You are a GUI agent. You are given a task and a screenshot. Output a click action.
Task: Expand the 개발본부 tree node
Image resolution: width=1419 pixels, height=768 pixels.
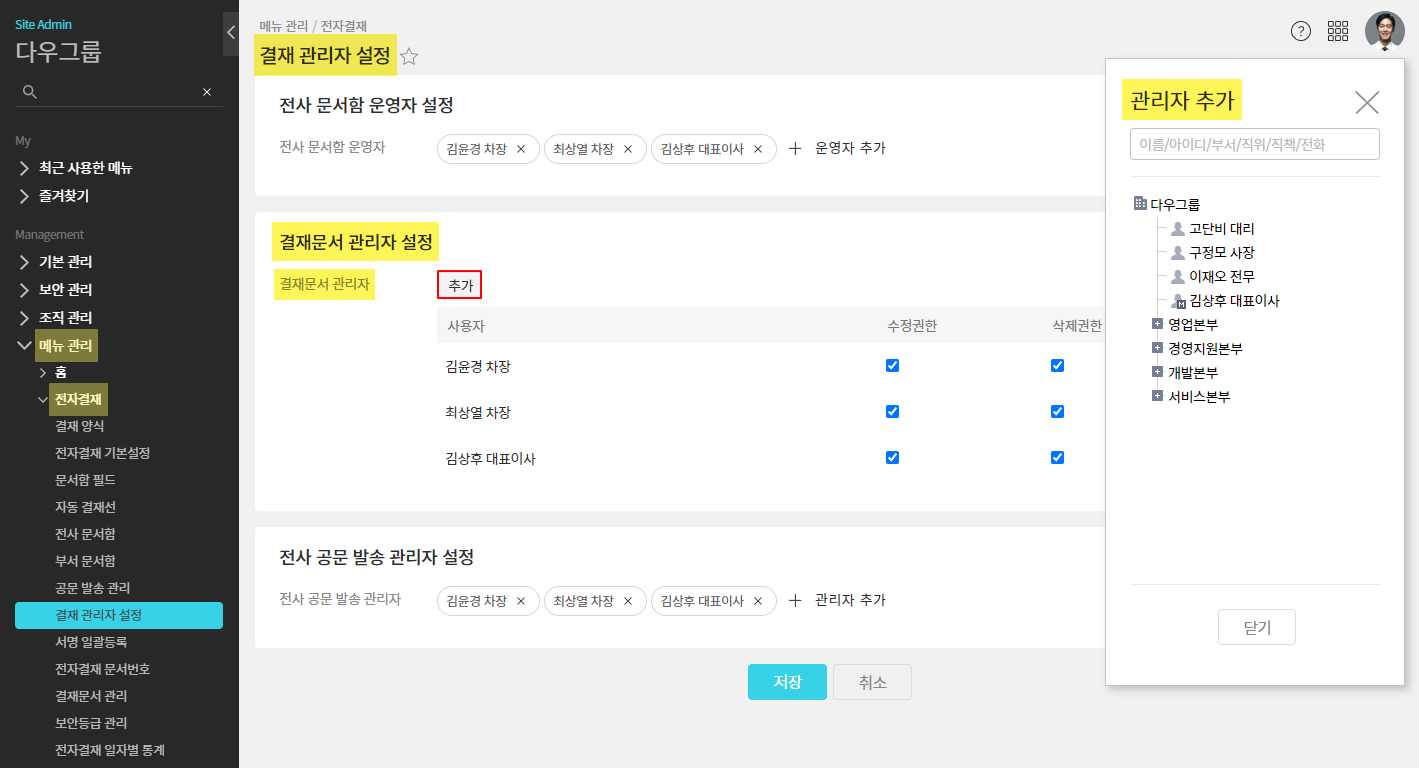point(1157,372)
